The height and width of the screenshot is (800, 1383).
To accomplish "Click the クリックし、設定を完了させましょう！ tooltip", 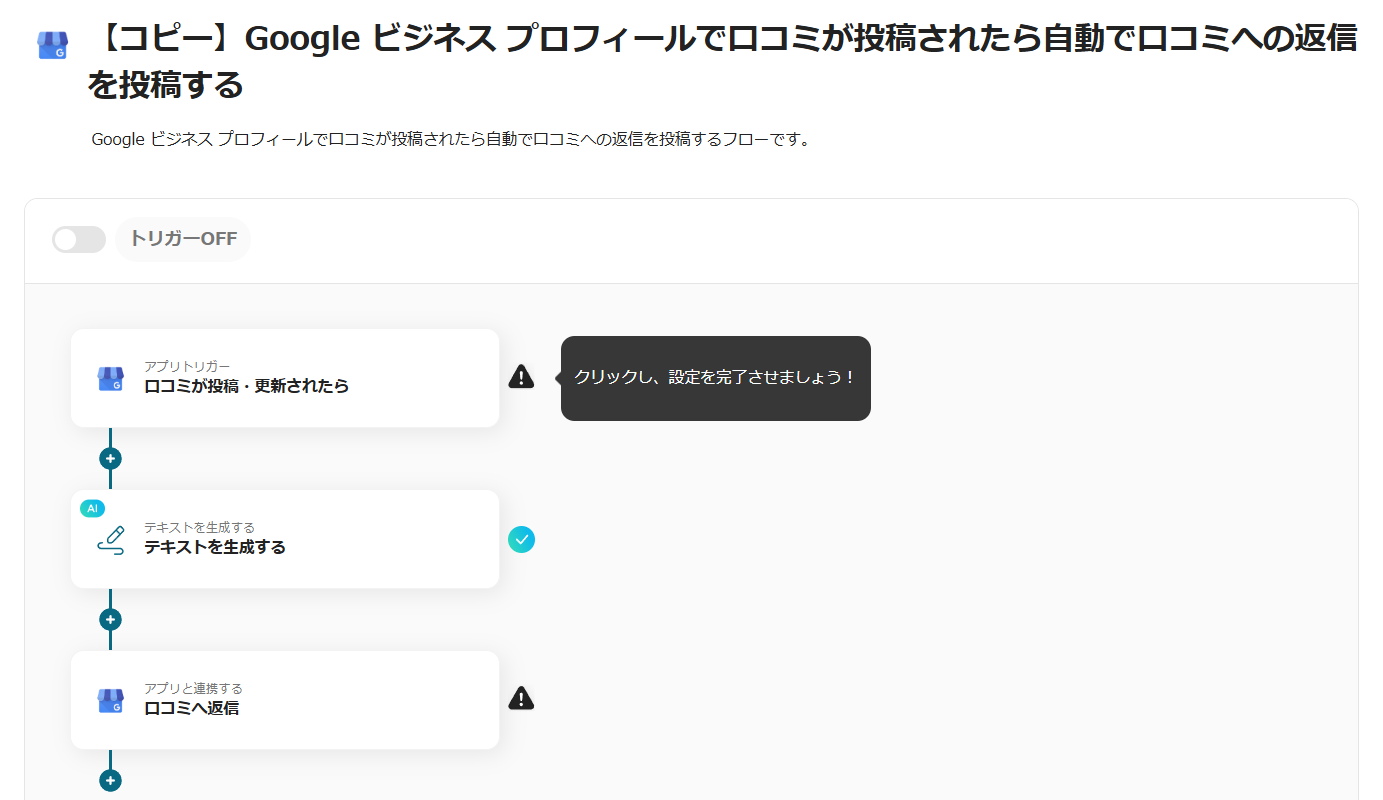I will coord(715,378).
